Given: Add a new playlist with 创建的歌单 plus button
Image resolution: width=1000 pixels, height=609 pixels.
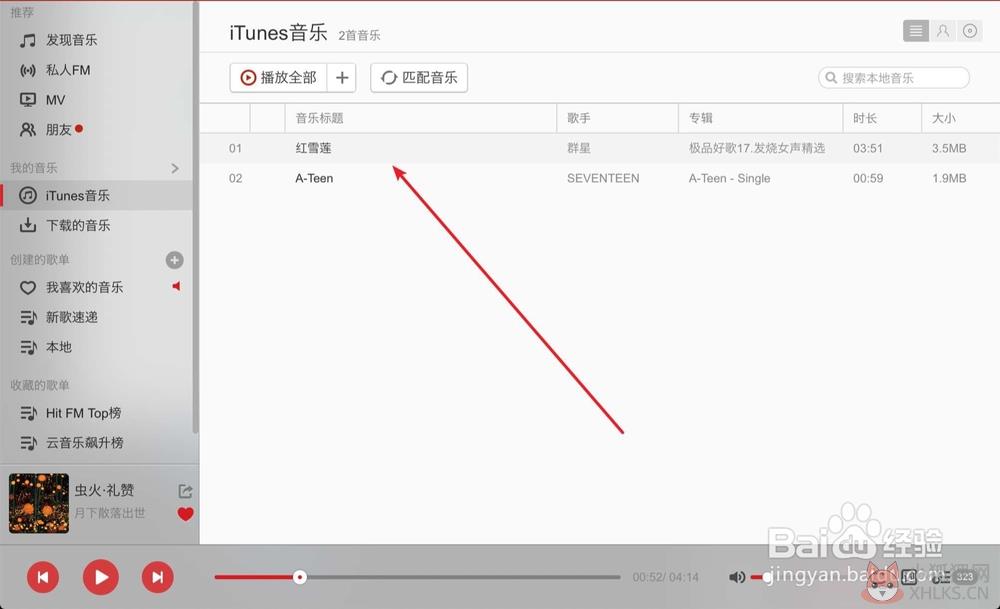Looking at the screenshot, I should [174, 260].
